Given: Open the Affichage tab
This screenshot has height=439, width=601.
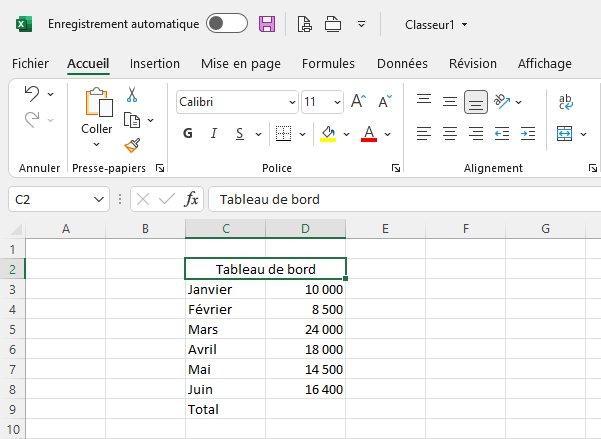Looking at the screenshot, I should pos(545,64).
